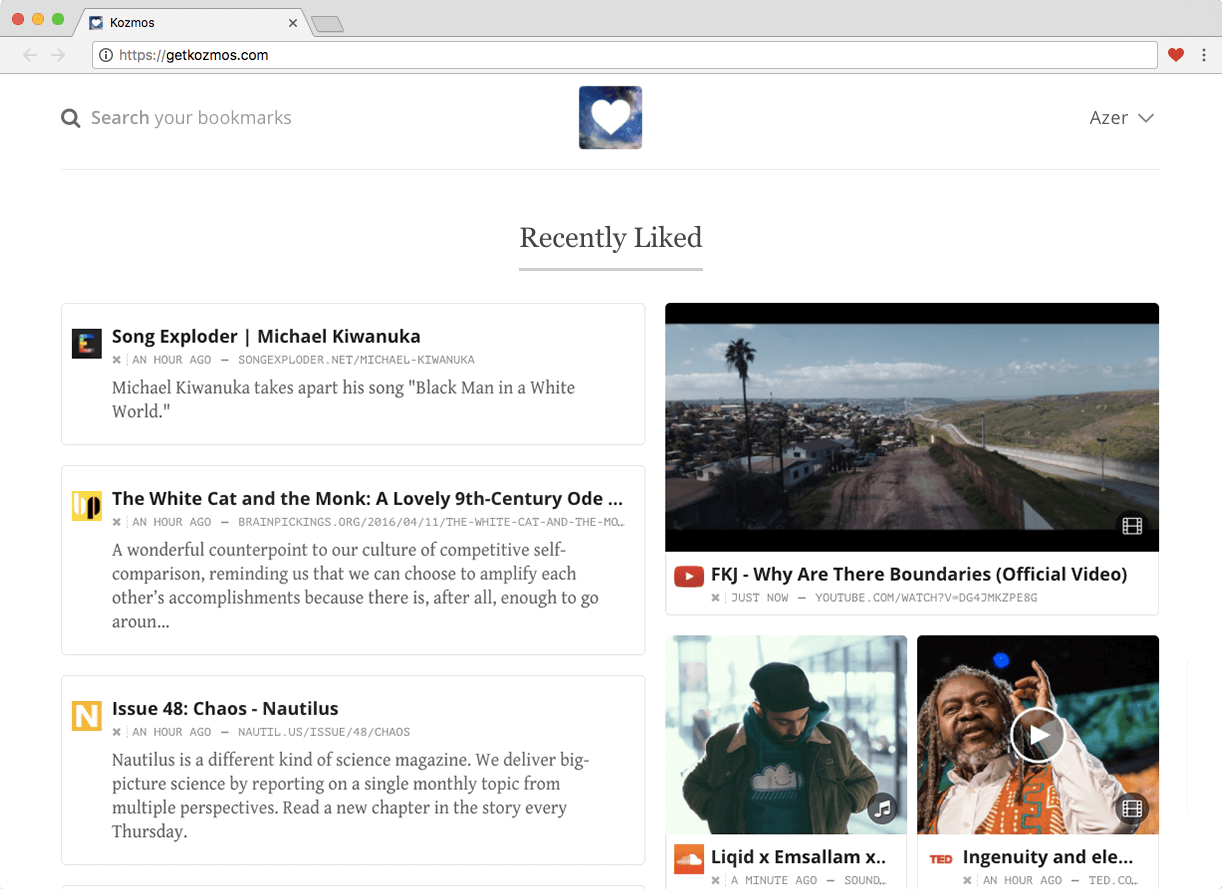Click the Nautilus science magazine description
The image size is (1222, 889).
[351, 796]
